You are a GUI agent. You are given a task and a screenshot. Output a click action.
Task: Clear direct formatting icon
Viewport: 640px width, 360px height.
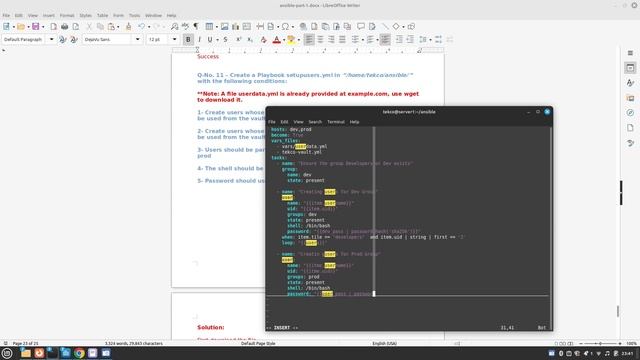click(264, 40)
